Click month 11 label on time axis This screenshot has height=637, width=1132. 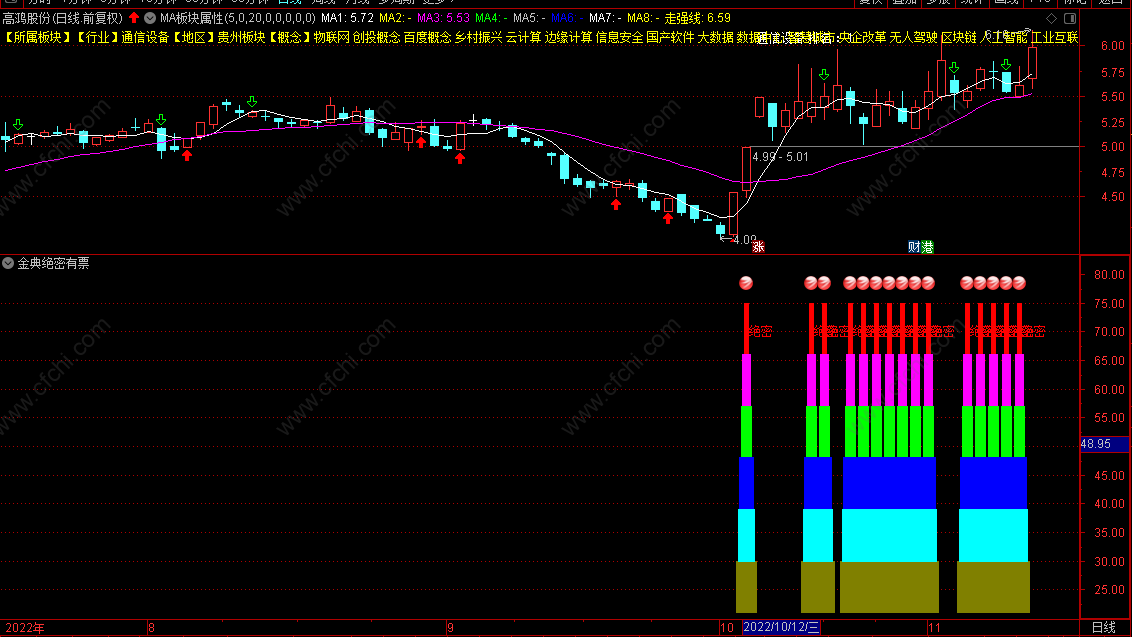click(x=935, y=628)
